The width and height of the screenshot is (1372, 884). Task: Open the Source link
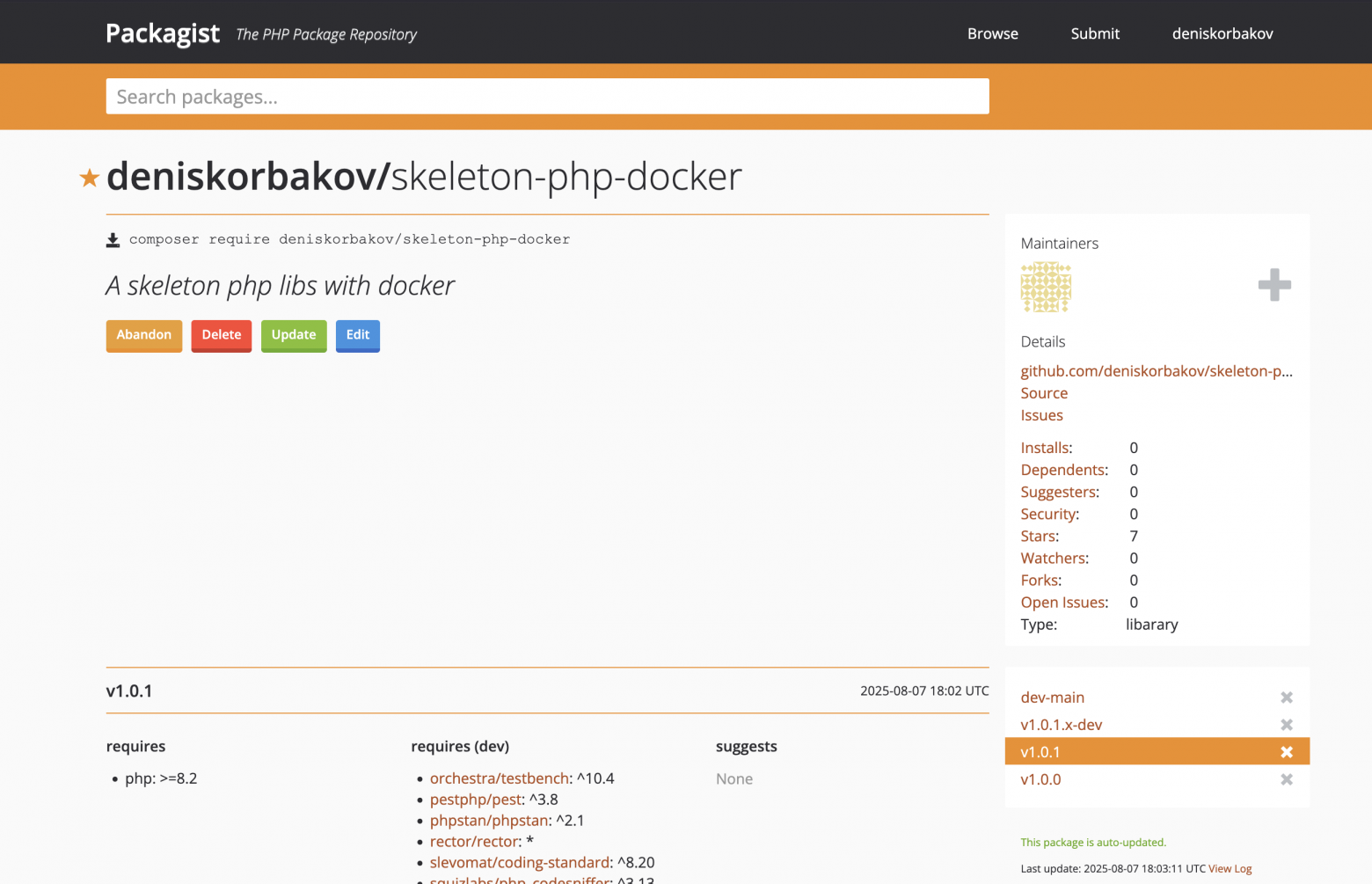point(1044,393)
